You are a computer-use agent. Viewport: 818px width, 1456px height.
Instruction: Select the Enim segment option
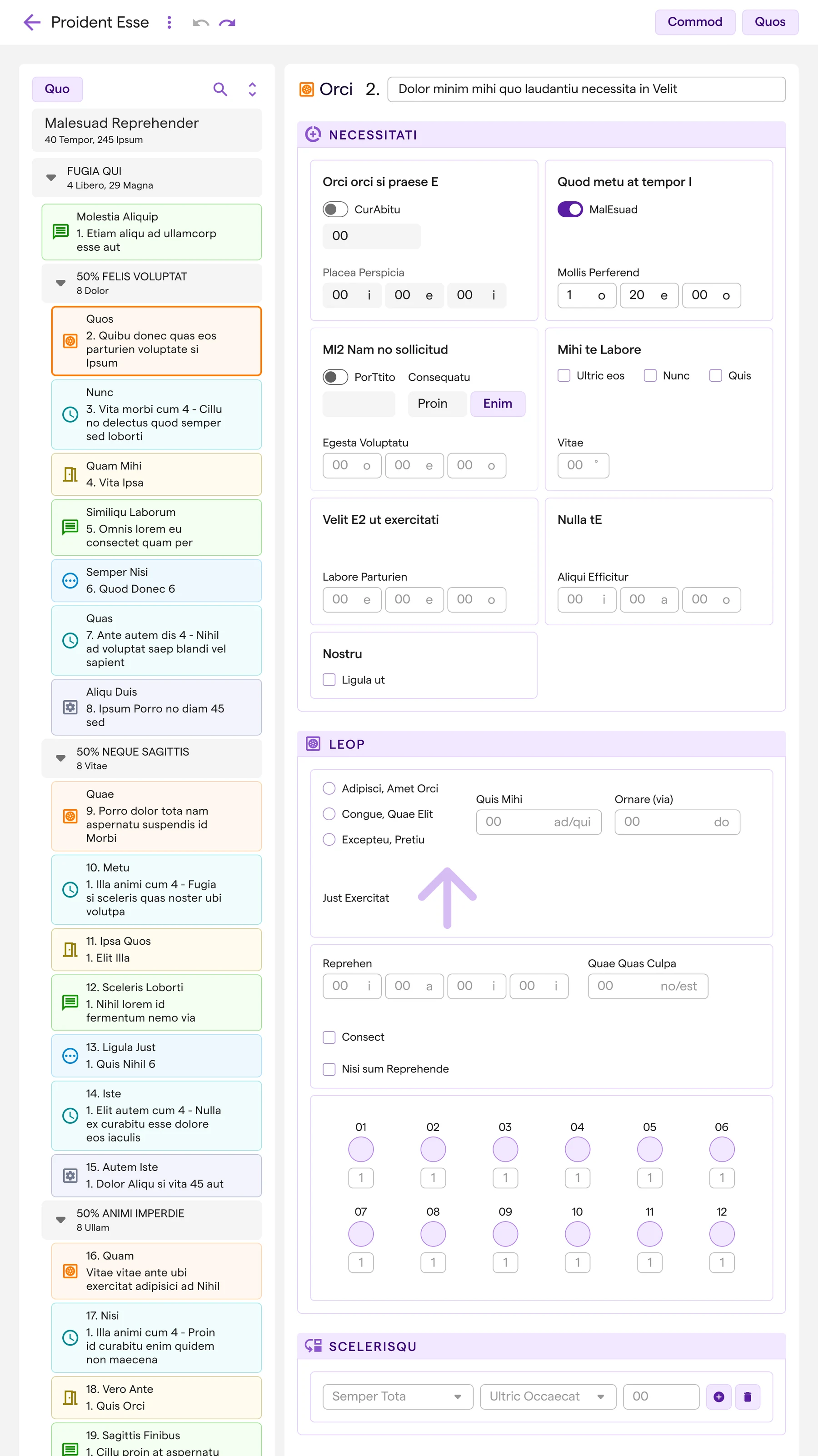point(498,404)
